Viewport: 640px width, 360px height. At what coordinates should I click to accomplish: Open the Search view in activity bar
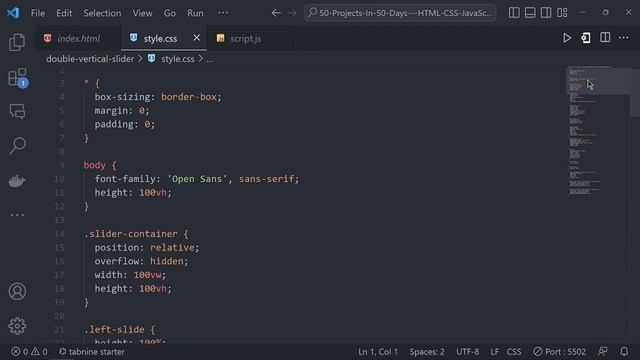click(17, 146)
